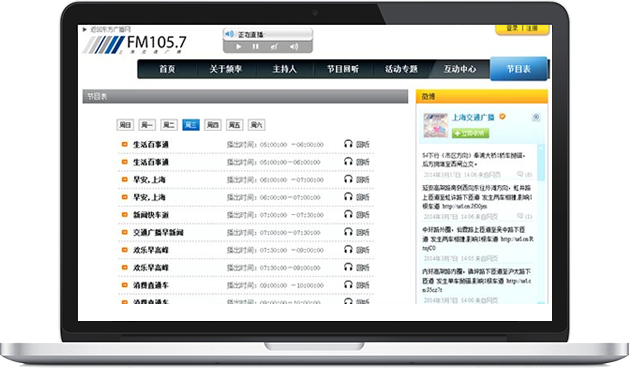
Task: Click headphone icon on first 生活百事通 row
Action: [348, 144]
